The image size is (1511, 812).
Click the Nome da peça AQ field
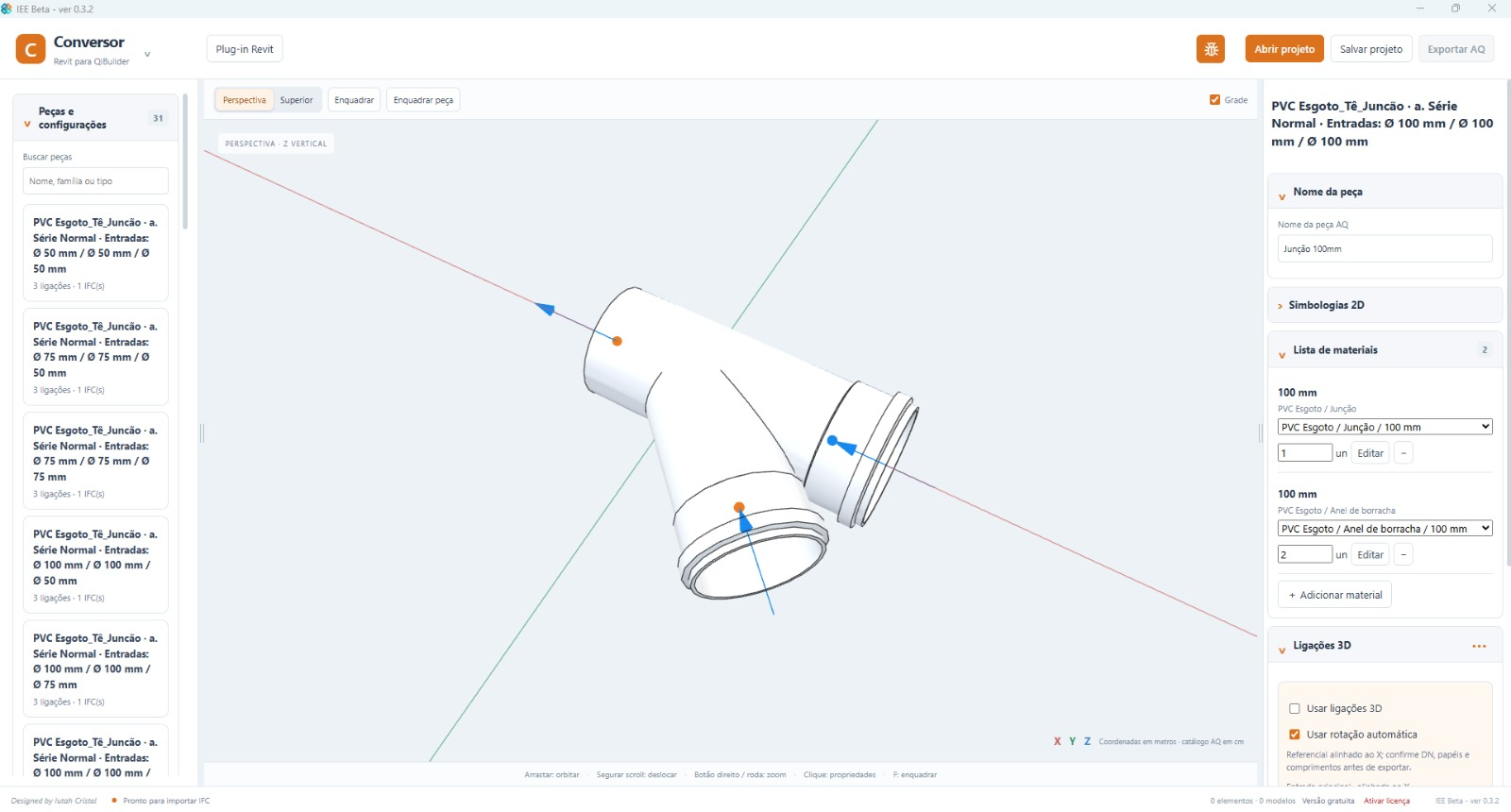[1384, 249]
